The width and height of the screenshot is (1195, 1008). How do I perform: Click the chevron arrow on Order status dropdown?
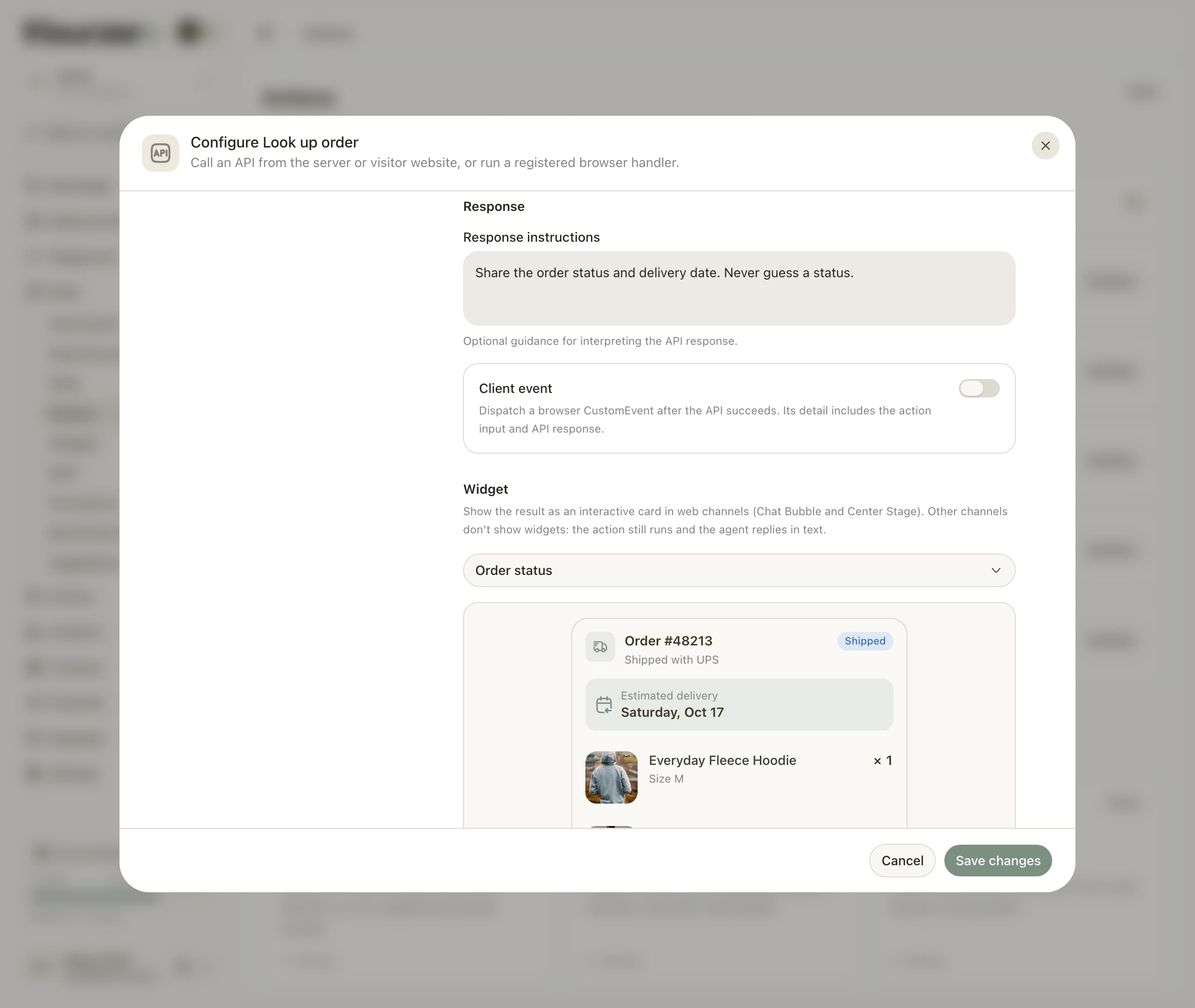pos(996,570)
